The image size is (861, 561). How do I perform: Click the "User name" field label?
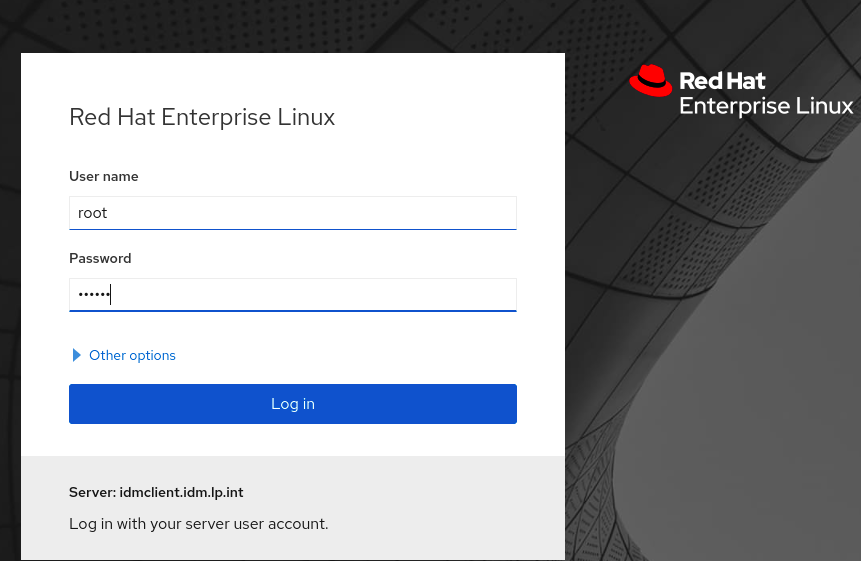[x=104, y=176]
